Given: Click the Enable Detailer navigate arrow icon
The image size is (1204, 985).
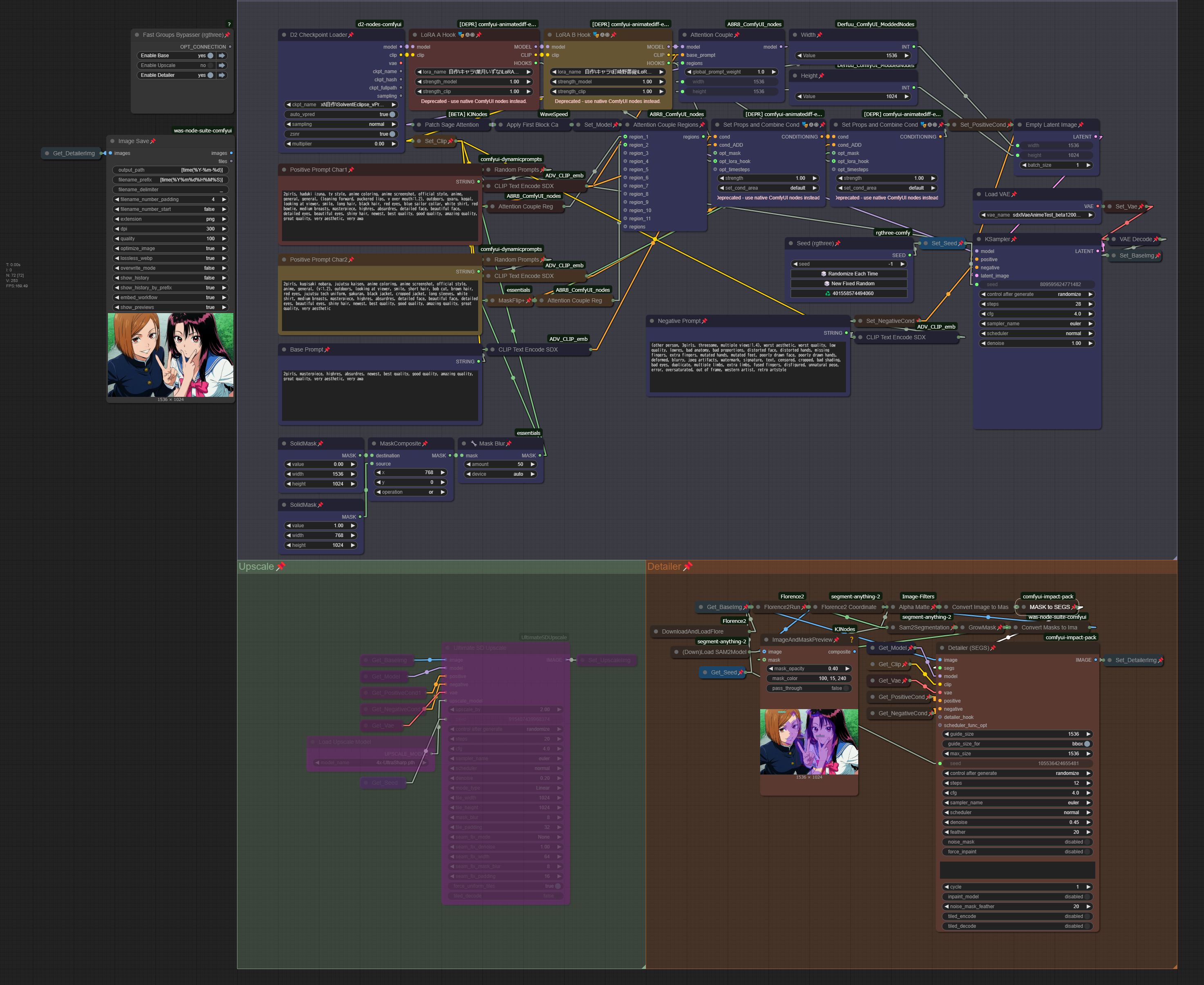Looking at the screenshot, I should tap(222, 75).
